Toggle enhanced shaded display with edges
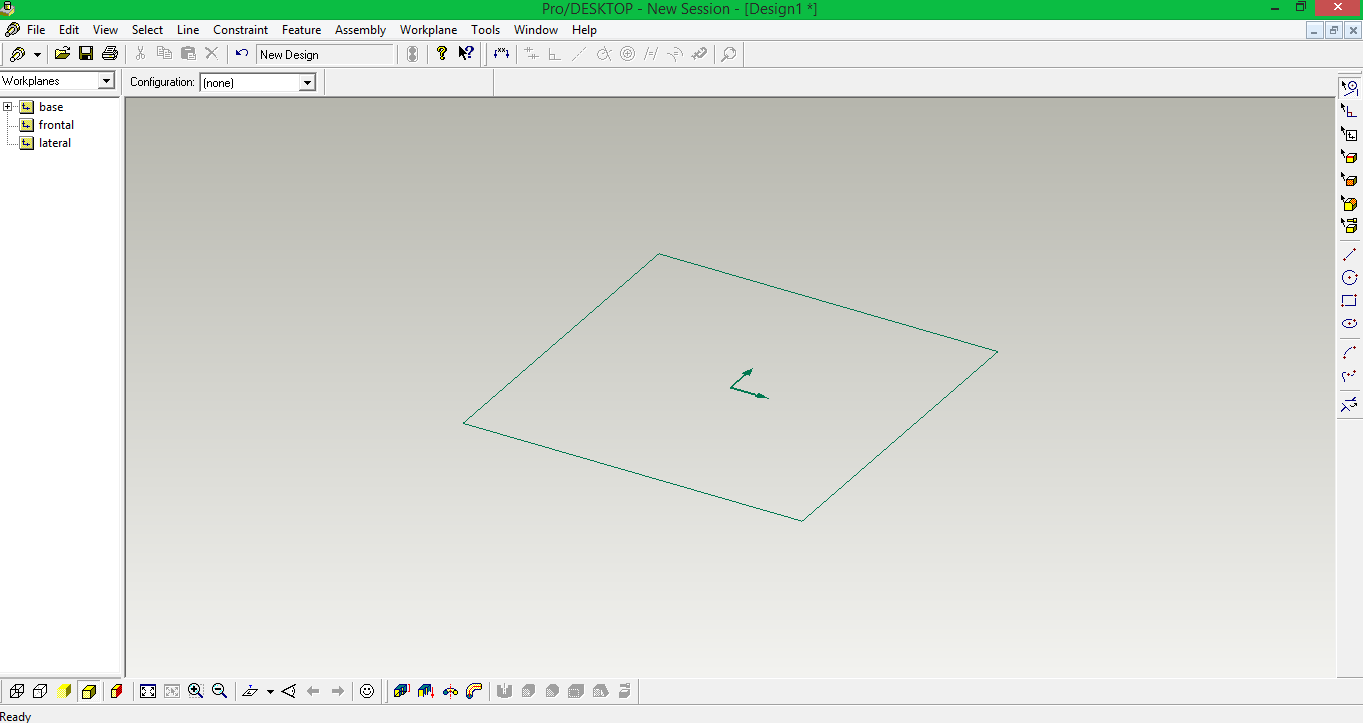1363x723 pixels. tap(89, 691)
